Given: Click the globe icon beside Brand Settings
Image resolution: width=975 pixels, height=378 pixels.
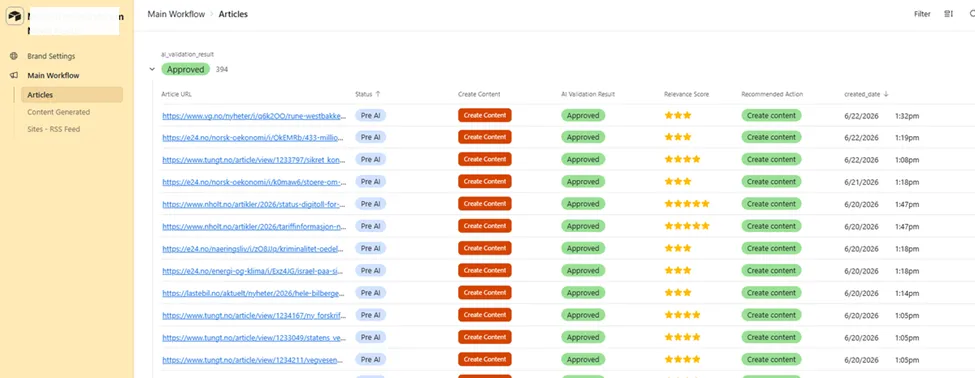Looking at the screenshot, I should [14, 56].
